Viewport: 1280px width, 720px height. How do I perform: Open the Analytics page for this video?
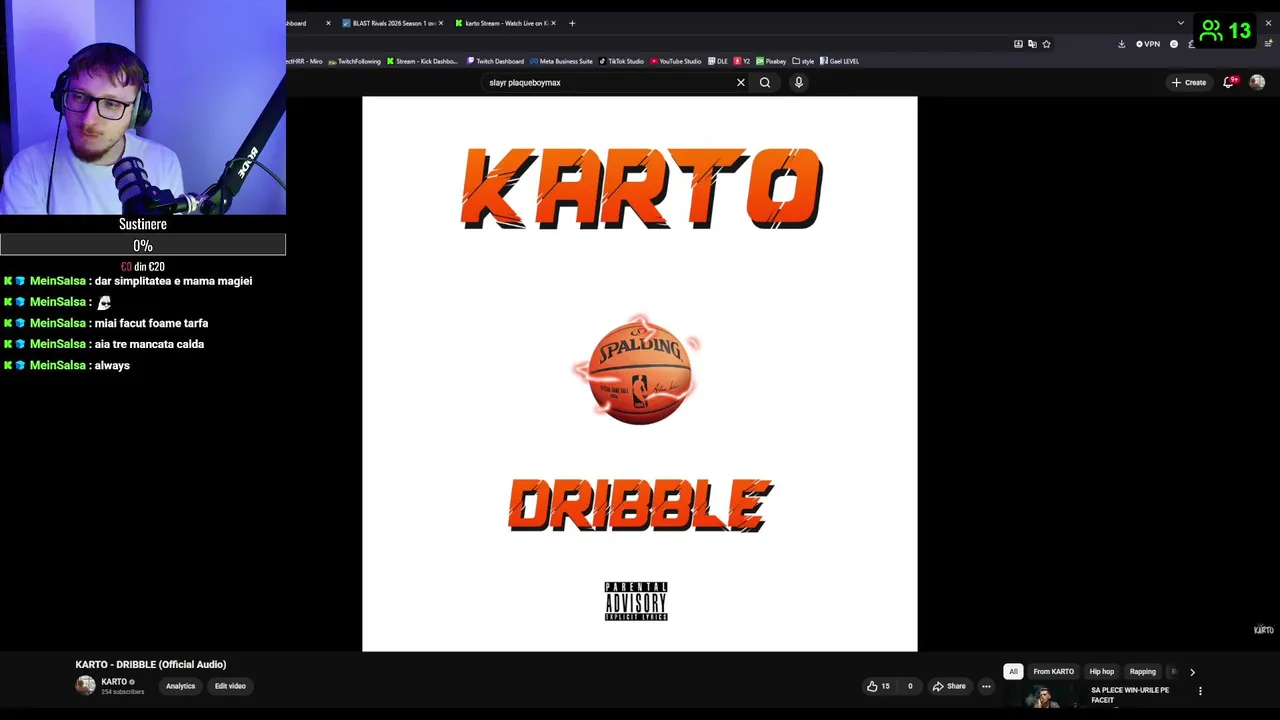click(x=180, y=686)
